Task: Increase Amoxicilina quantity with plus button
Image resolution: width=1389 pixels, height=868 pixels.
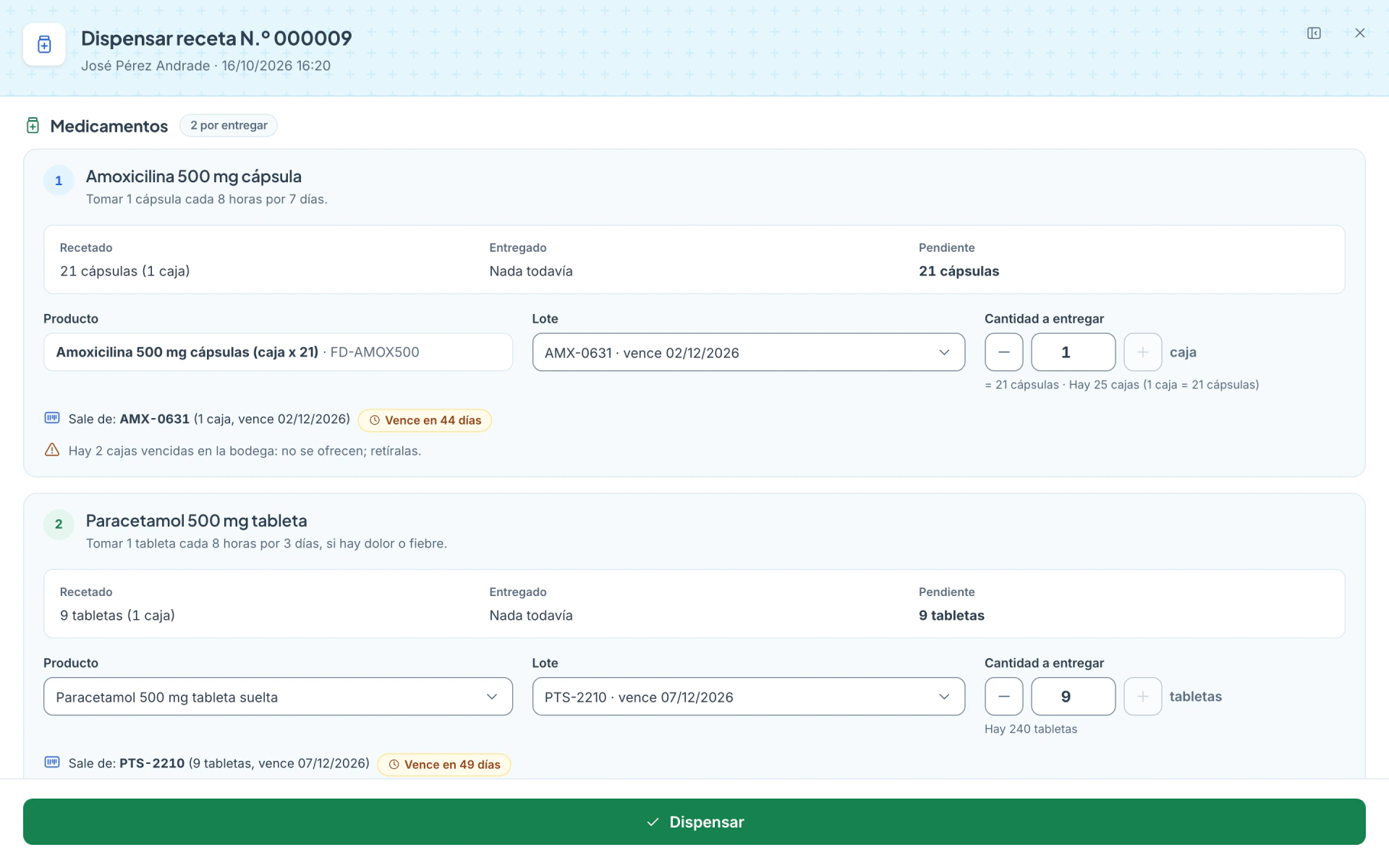Action: click(x=1142, y=352)
